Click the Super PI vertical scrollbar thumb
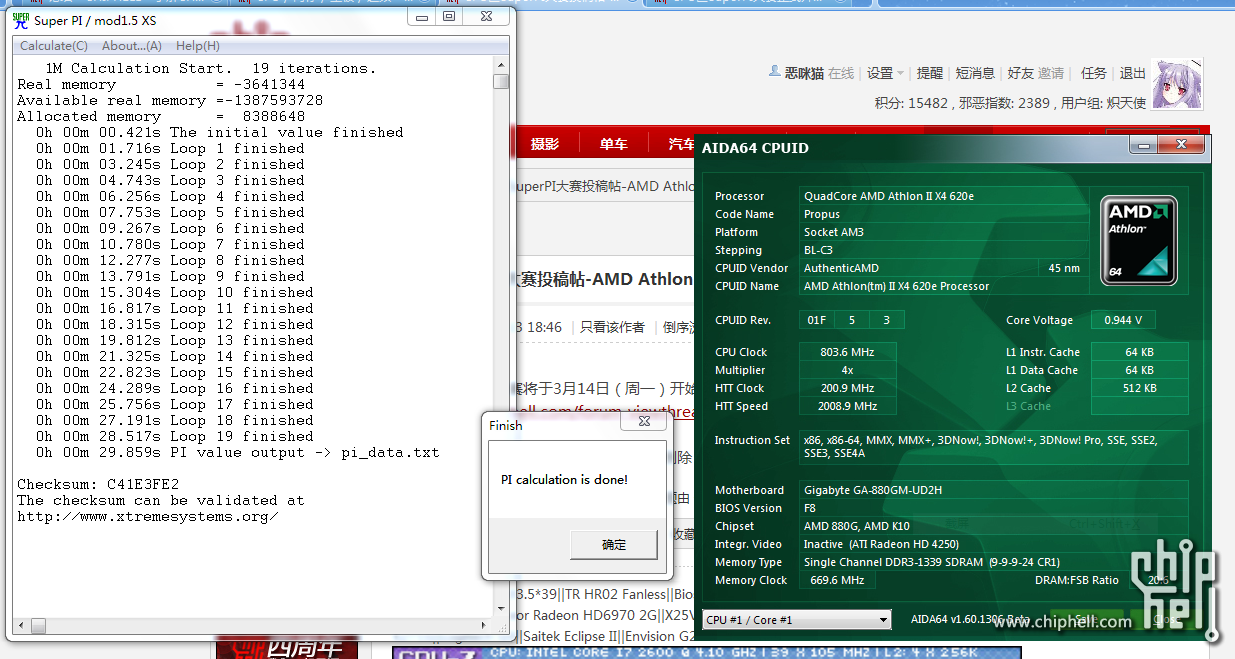Screen dimensions: 1235x659 coord(501,82)
